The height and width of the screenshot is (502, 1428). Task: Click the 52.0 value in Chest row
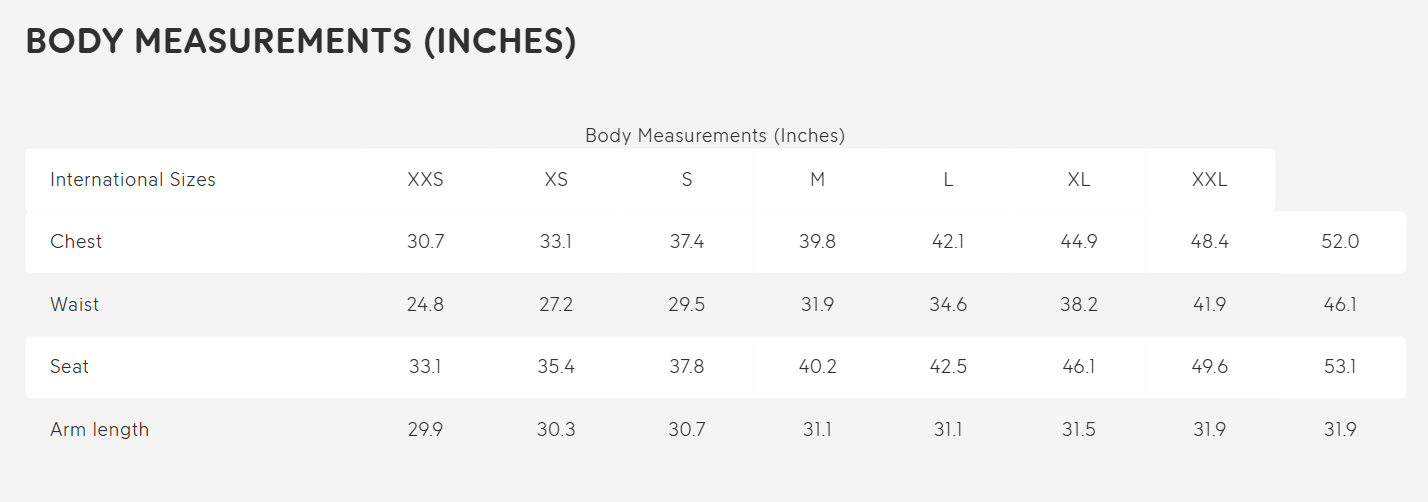[1340, 242]
